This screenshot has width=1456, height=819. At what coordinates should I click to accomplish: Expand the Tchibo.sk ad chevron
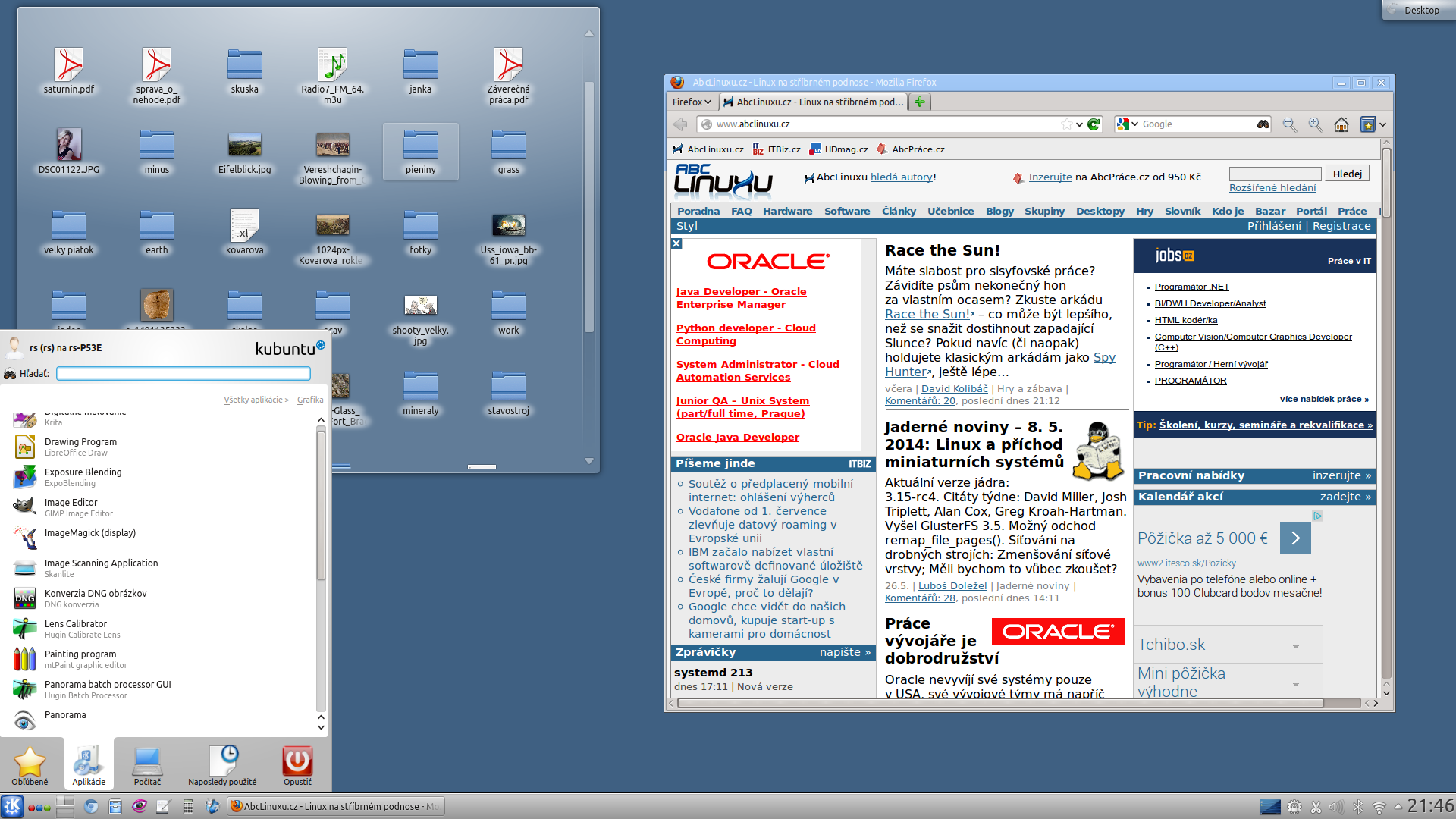(x=1296, y=647)
